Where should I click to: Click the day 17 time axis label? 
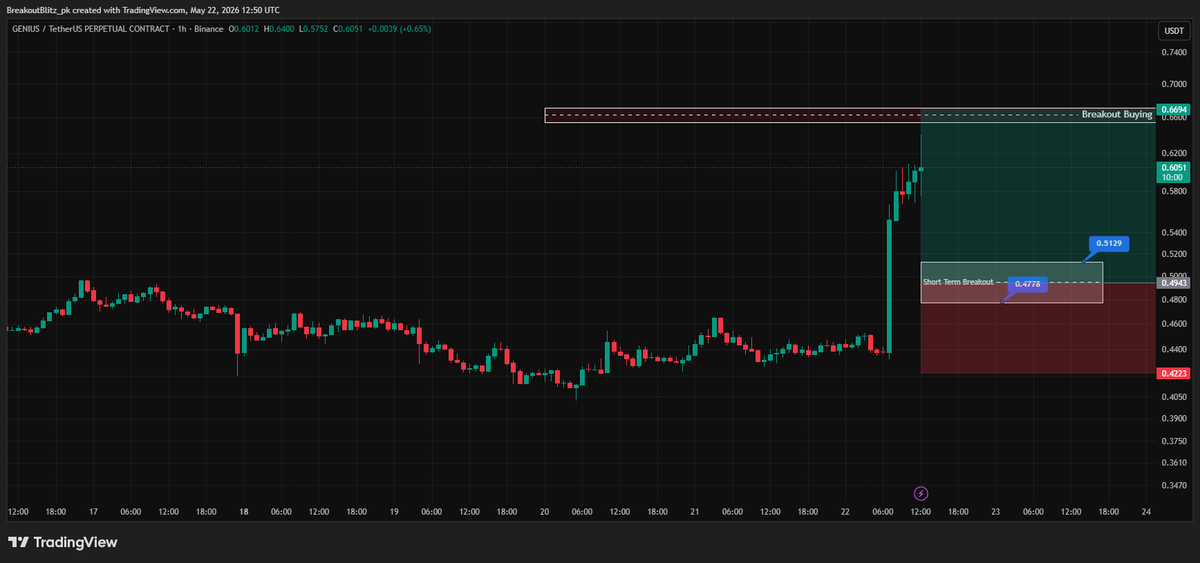pos(93,511)
